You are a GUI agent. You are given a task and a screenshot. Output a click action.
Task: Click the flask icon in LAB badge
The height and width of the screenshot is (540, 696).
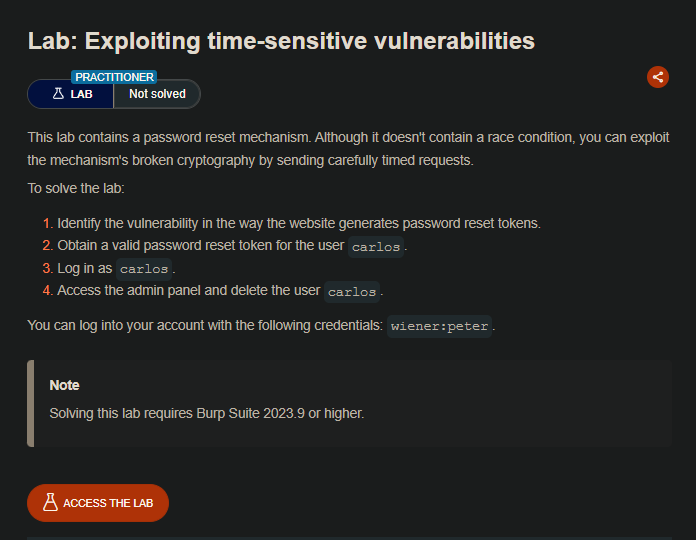(58, 94)
